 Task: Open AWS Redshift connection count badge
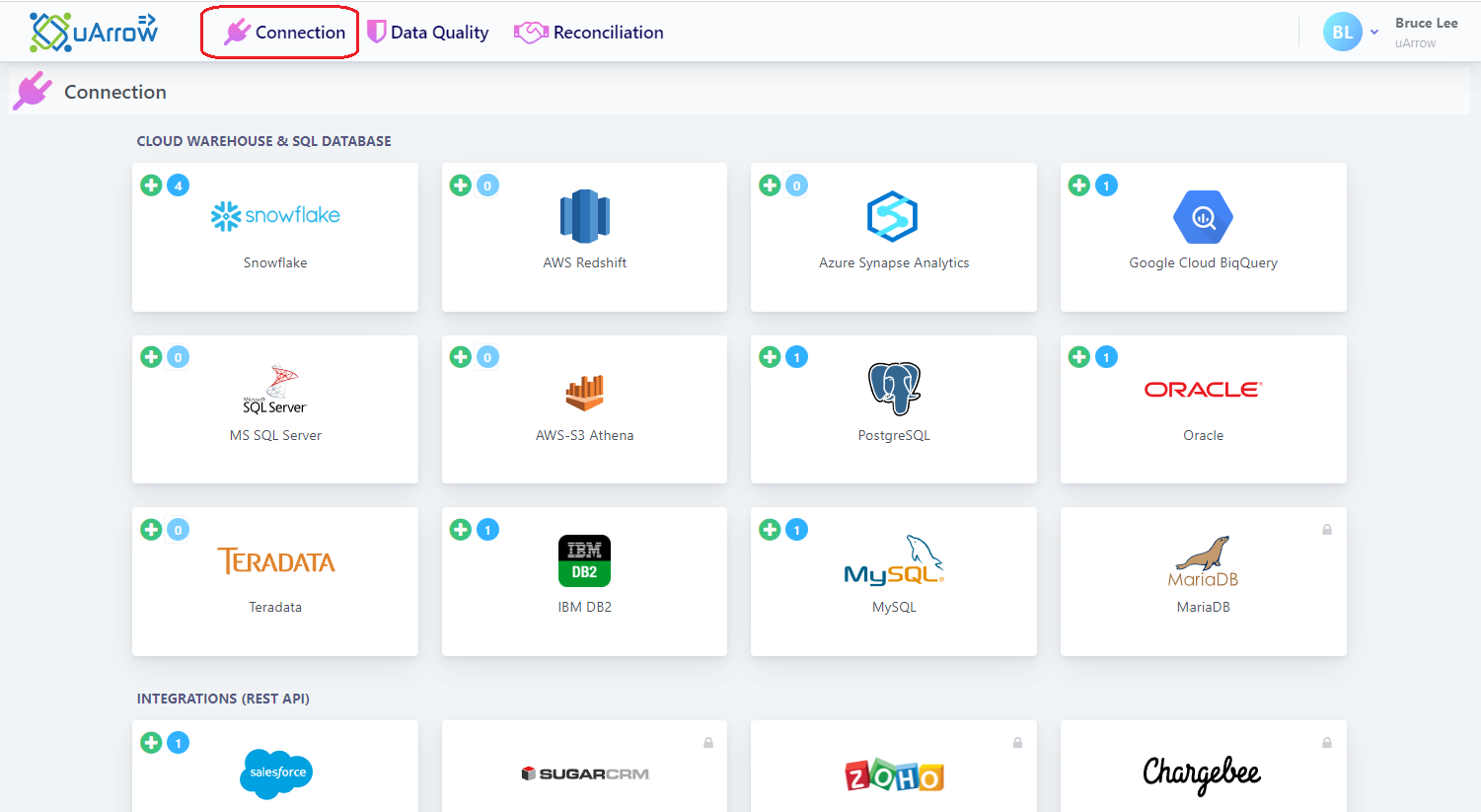(x=488, y=185)
